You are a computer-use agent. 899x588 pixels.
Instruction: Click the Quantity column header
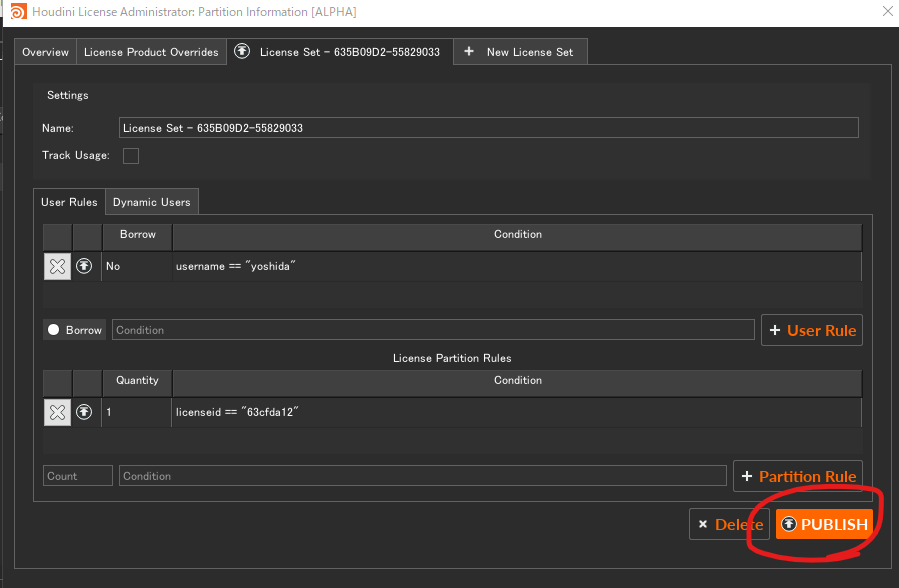pyautogui.click(x=138, y=381)
